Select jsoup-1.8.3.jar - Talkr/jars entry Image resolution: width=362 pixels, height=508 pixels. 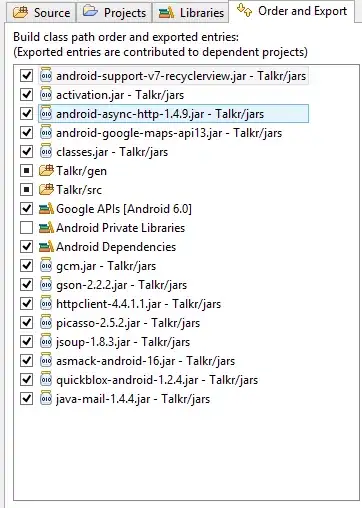[123, 342]
